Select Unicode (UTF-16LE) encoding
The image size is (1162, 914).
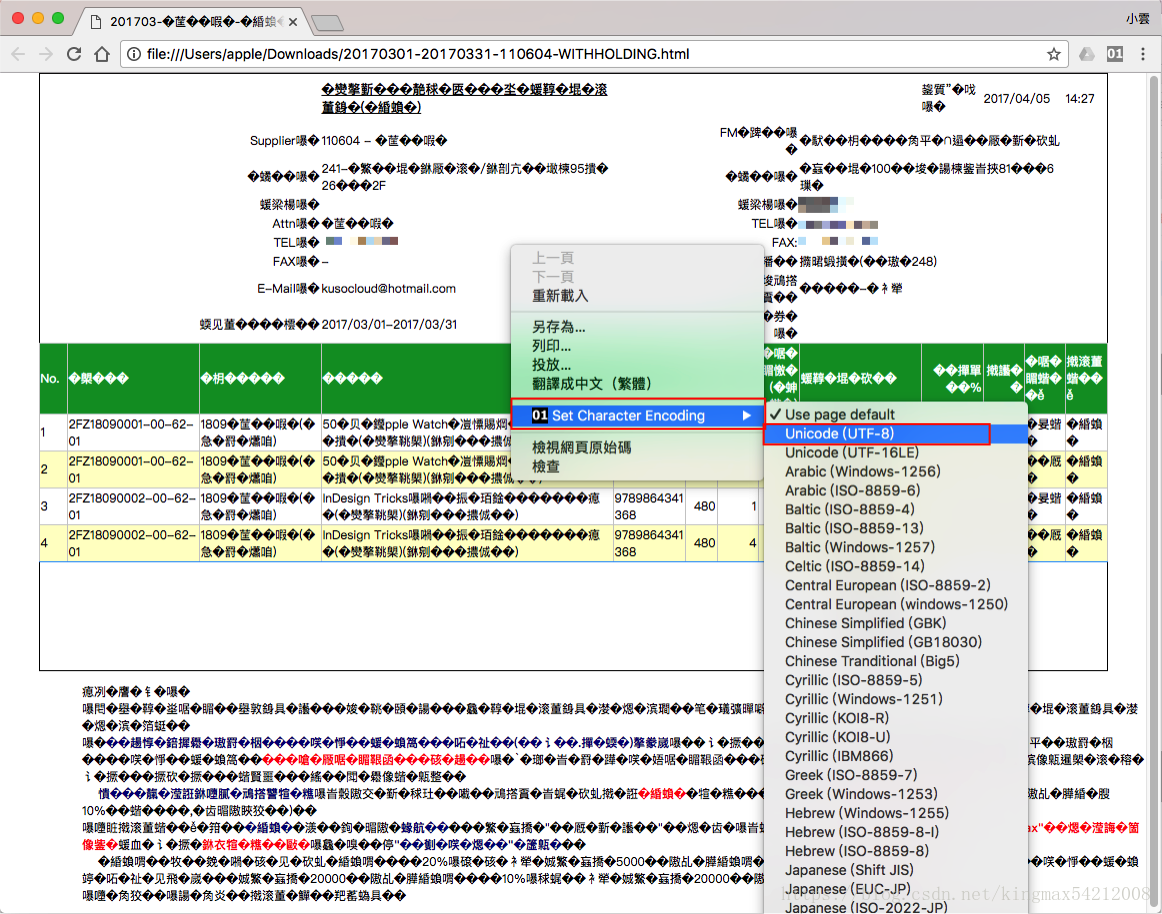[895, 452]
